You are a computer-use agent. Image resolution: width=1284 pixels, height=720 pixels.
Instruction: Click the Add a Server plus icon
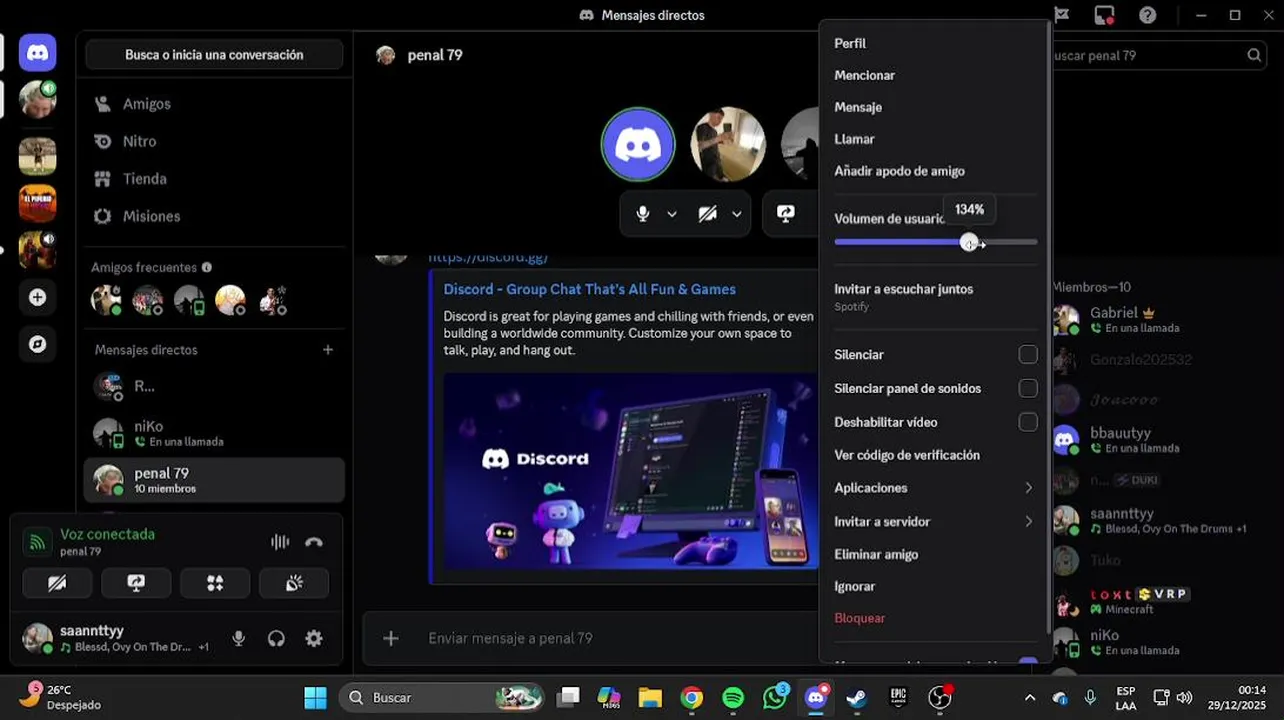tap(37, 297)
